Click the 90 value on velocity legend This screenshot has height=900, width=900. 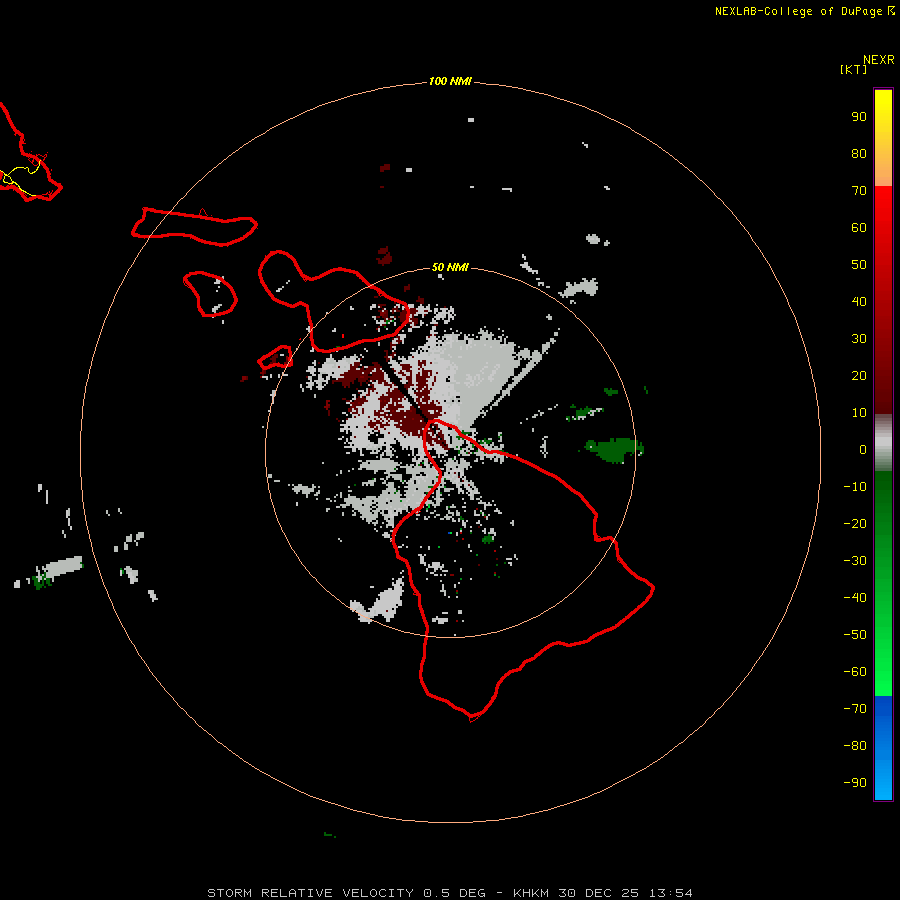tap(859, 117)
